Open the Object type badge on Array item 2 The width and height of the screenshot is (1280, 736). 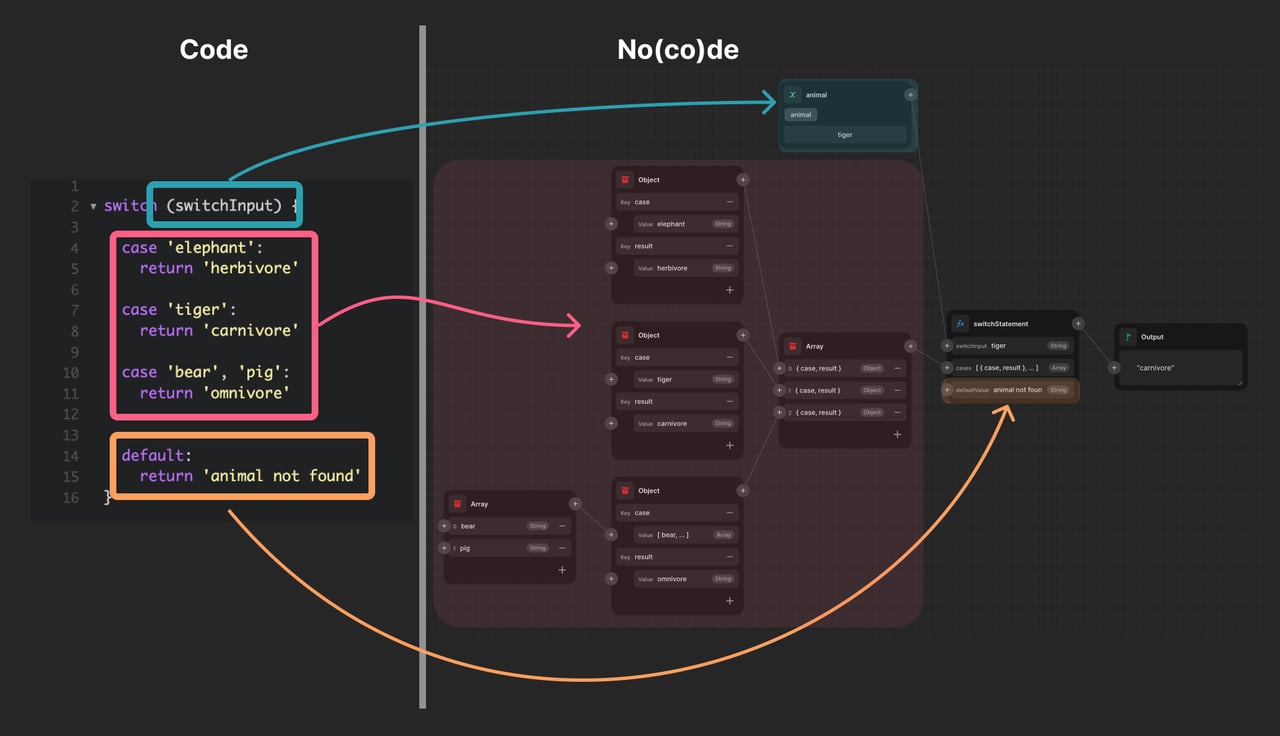pos(872,412)
